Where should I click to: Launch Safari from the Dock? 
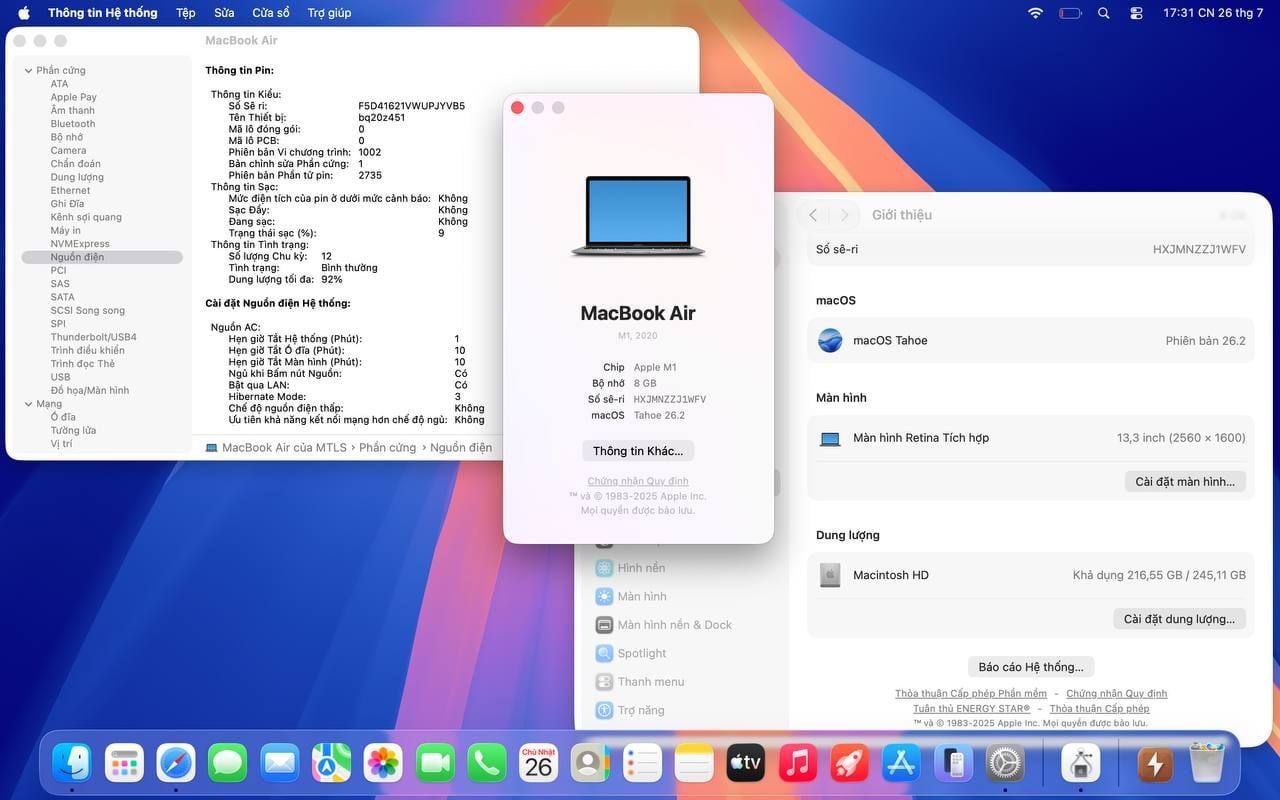coord(176,764)
